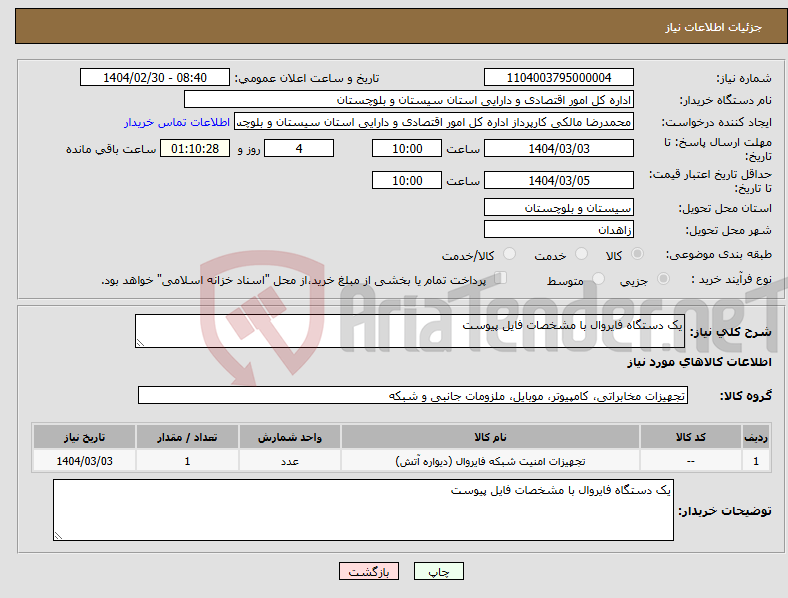Click the need date cell 1404/03/03 in table
Screen dimensions: 788x598
pos(84,461)
